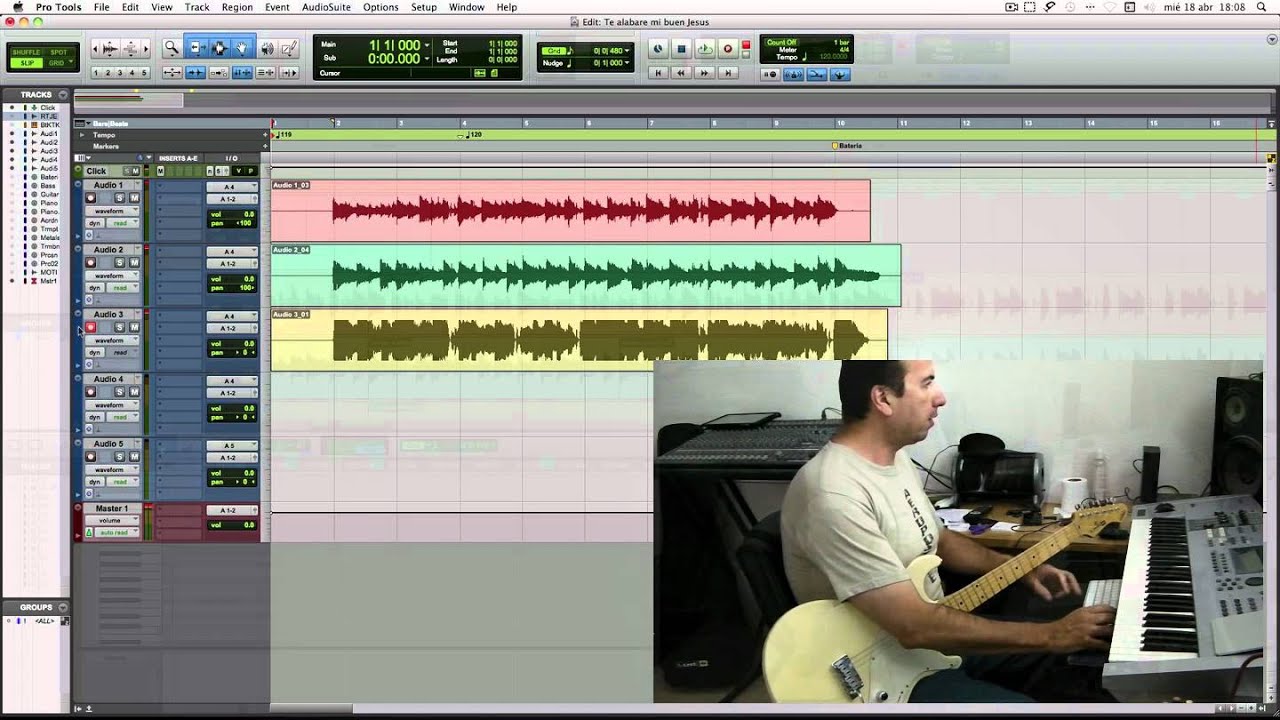Select the Audio 1_03 red clip
Image resolution: width=1280 pixels, height=720 pixels.
(570, 211)
